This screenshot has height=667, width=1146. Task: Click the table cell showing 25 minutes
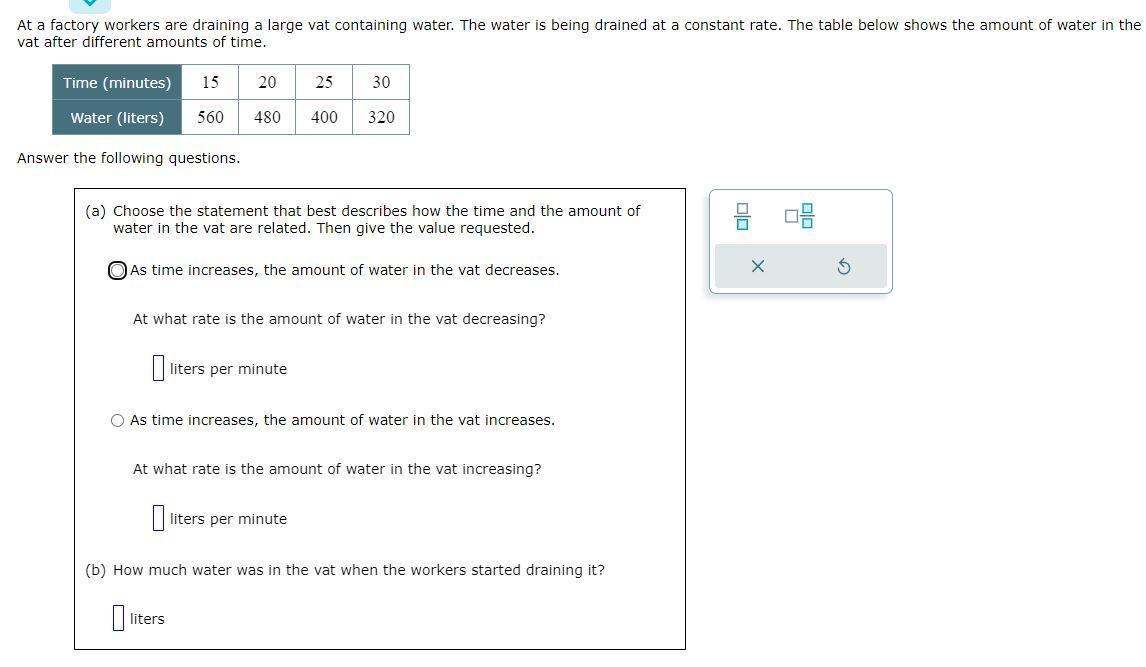[x=324, y=83]
